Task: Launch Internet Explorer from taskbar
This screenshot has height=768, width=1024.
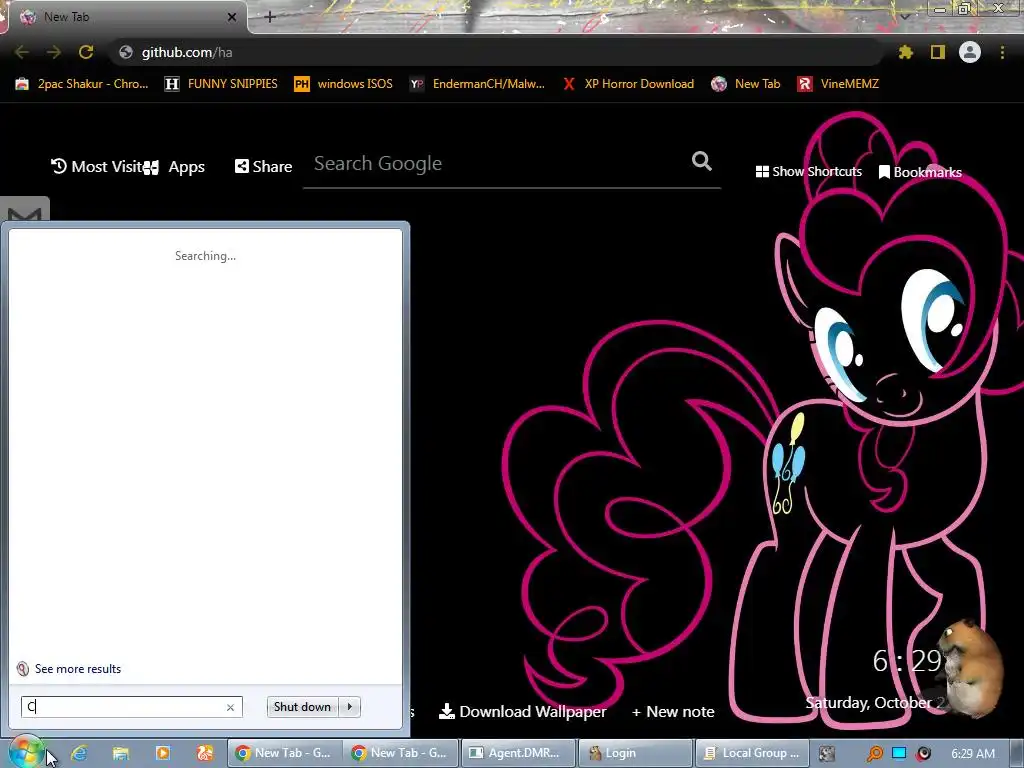Action: click(80, 753)
